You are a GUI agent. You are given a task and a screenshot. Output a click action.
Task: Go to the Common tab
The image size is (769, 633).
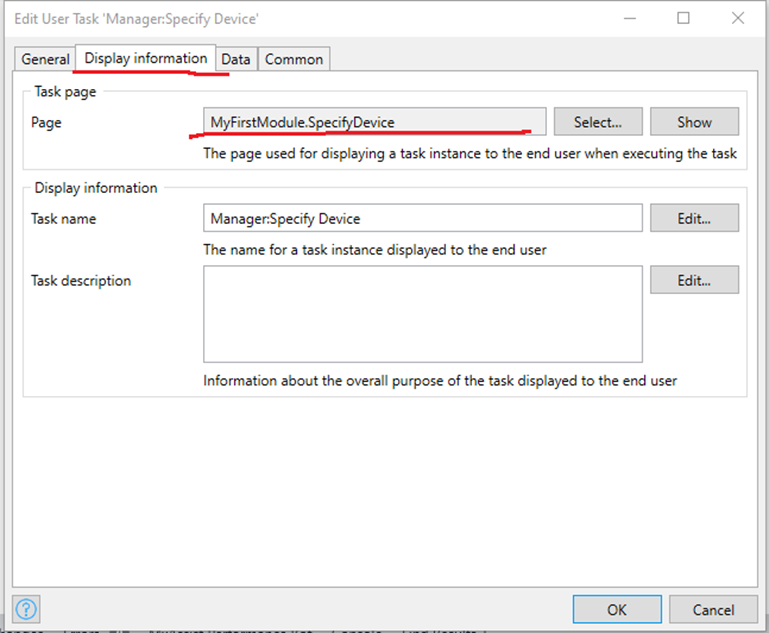click(x=294, y=59)
